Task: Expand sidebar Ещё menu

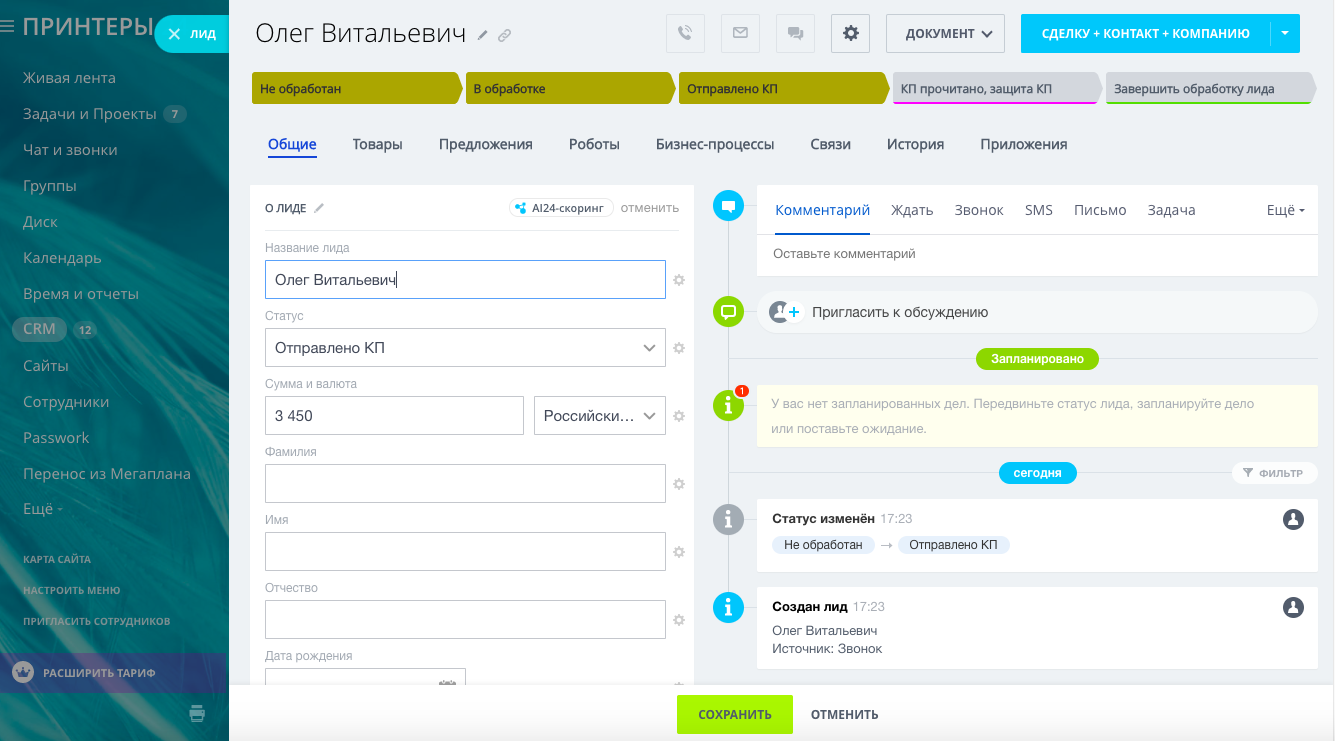Action: (43, 509)
